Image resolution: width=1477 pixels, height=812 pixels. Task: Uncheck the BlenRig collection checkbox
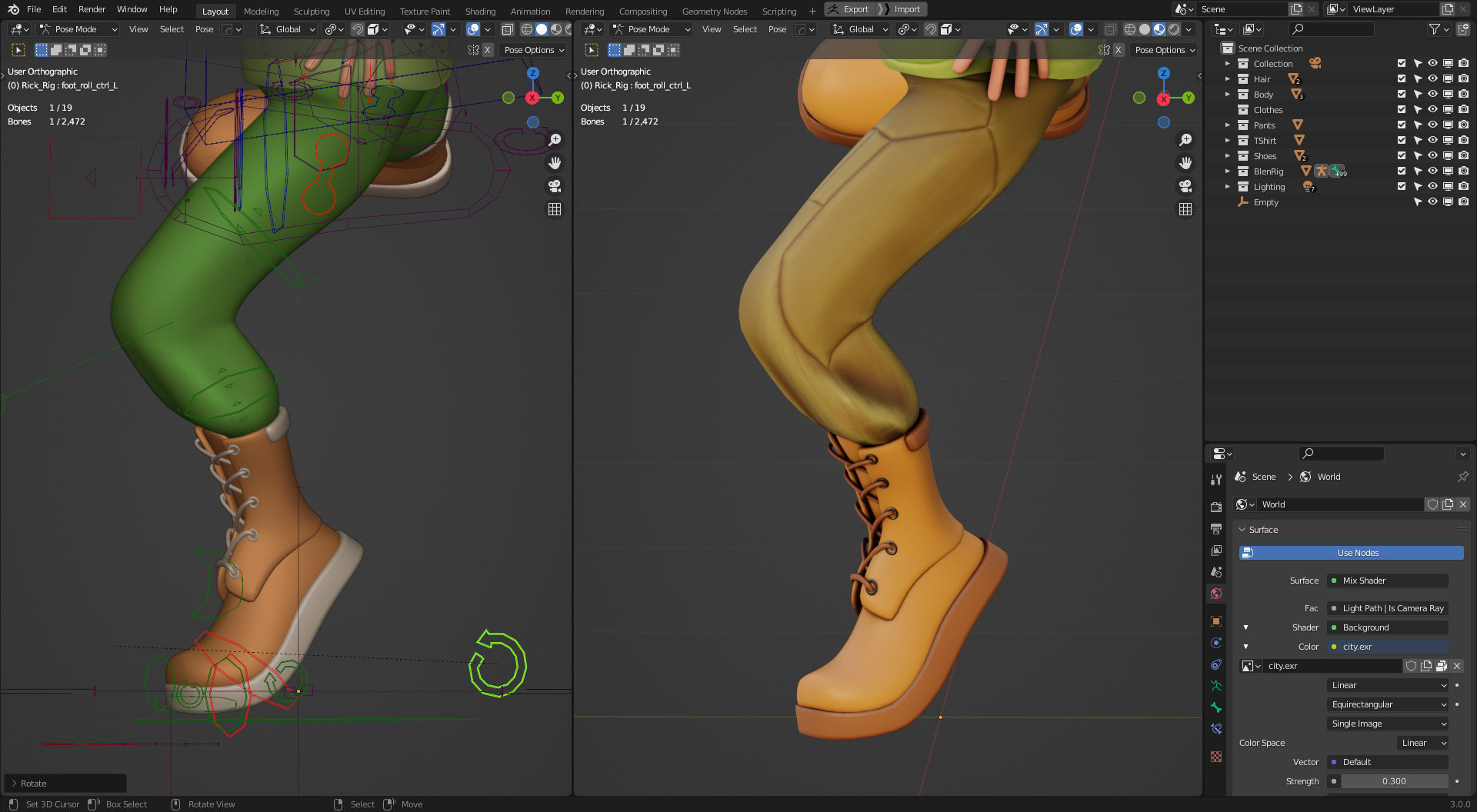click(x=1402, y=171)
